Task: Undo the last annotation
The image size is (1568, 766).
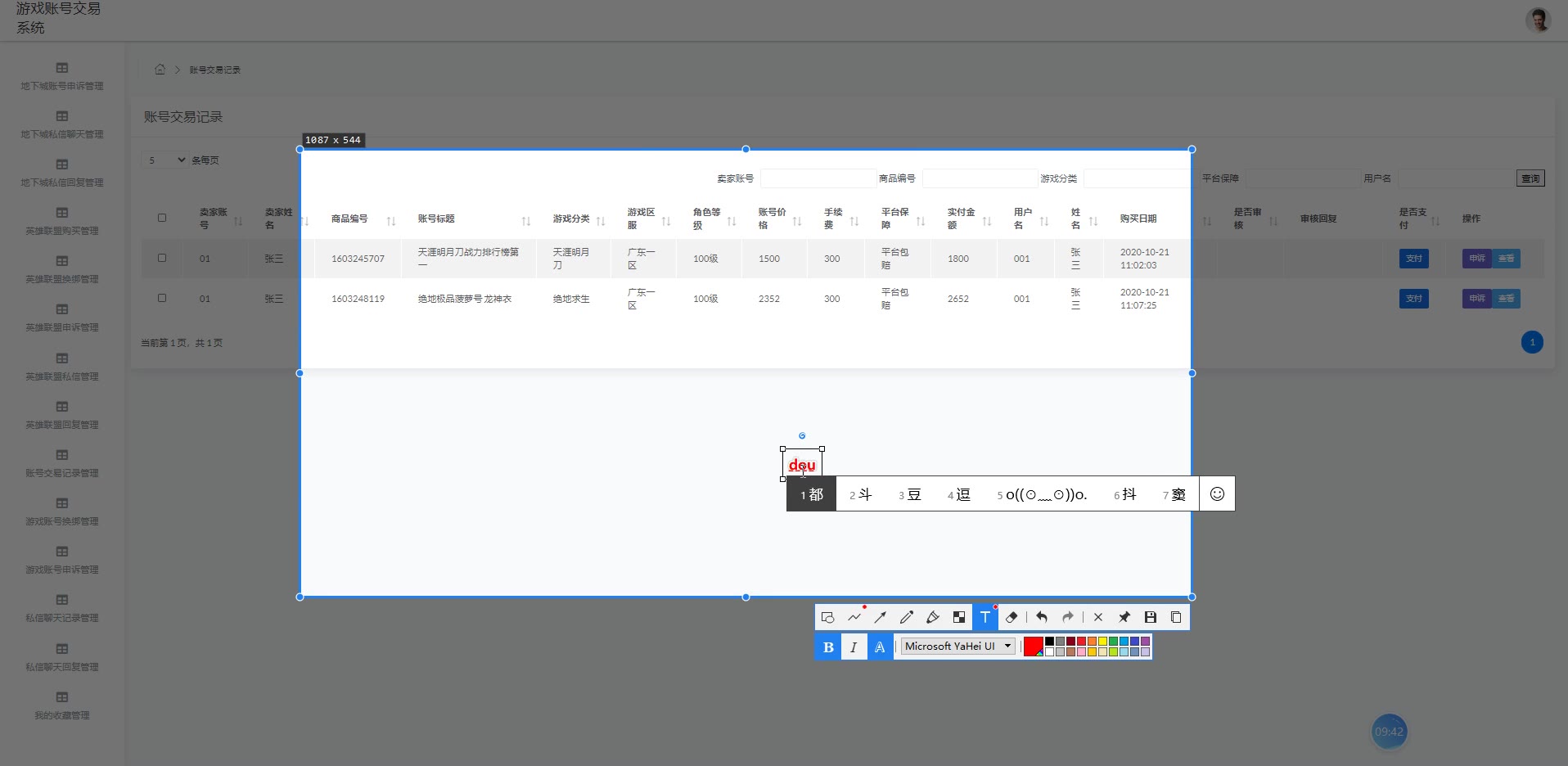Action: point(1042,617)
